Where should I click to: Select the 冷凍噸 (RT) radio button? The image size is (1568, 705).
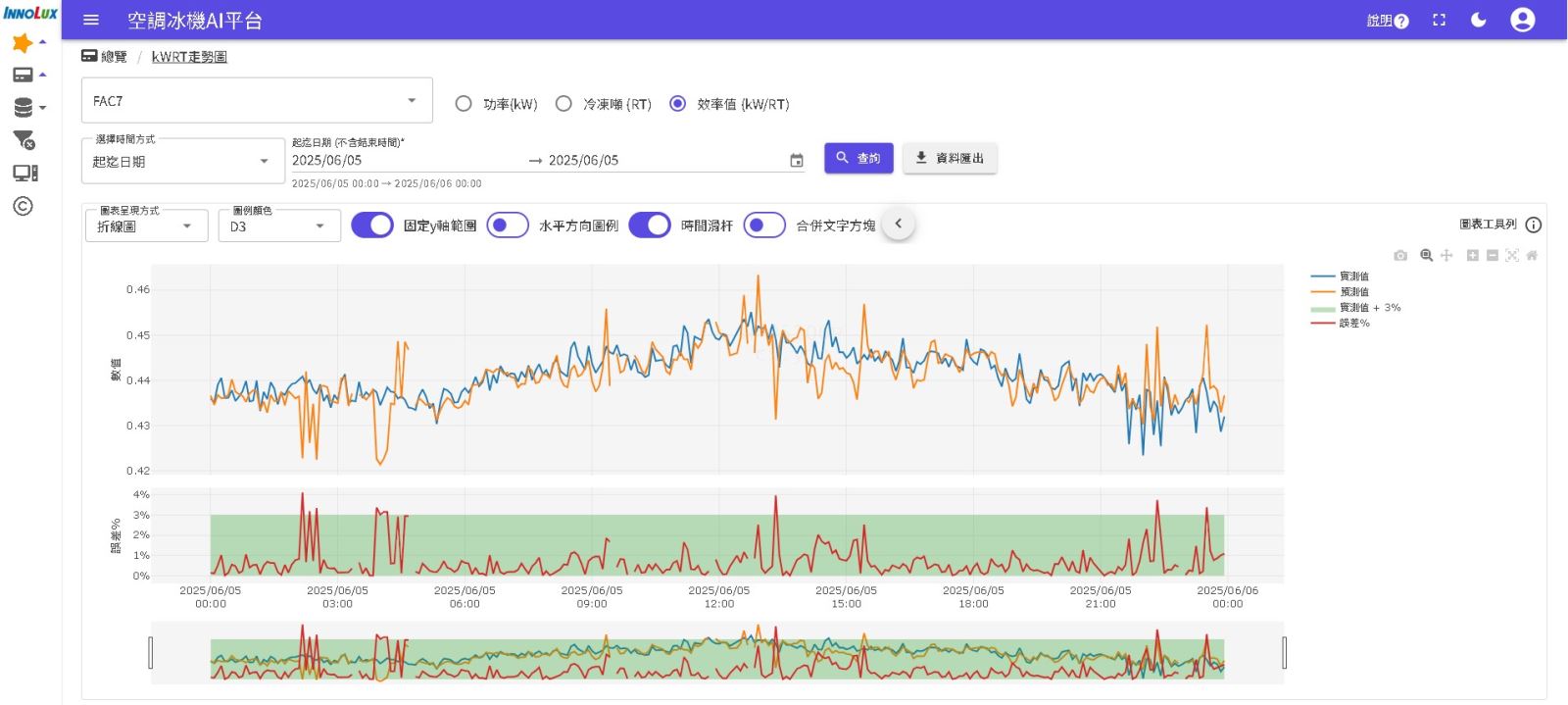[563, 104]
